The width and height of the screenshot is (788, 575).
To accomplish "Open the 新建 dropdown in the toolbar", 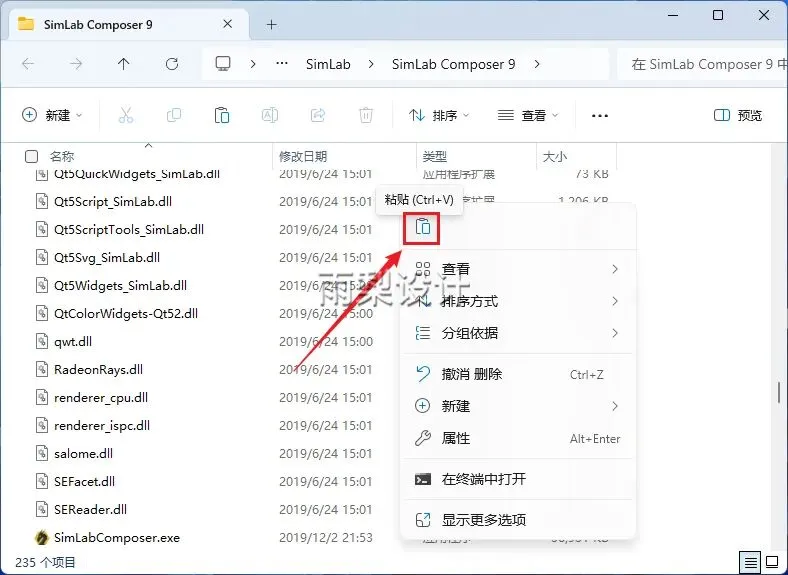I will [x=52, y=115].
